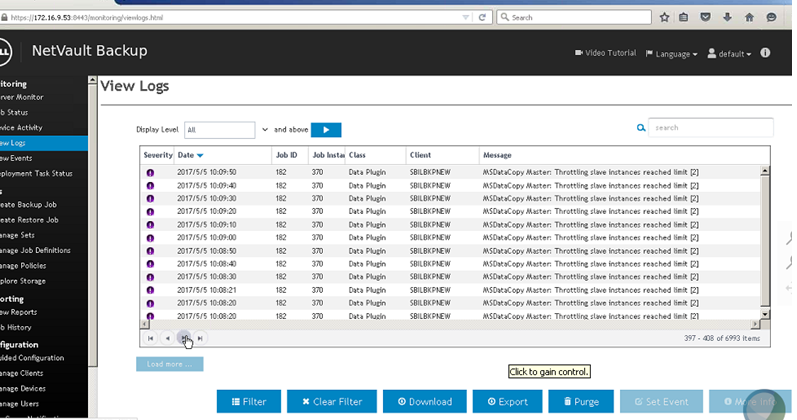Click severity icon of 10:09:40 log row
Image resolution: width=797 pixels, height=420 pixels.
pos(150,186)
